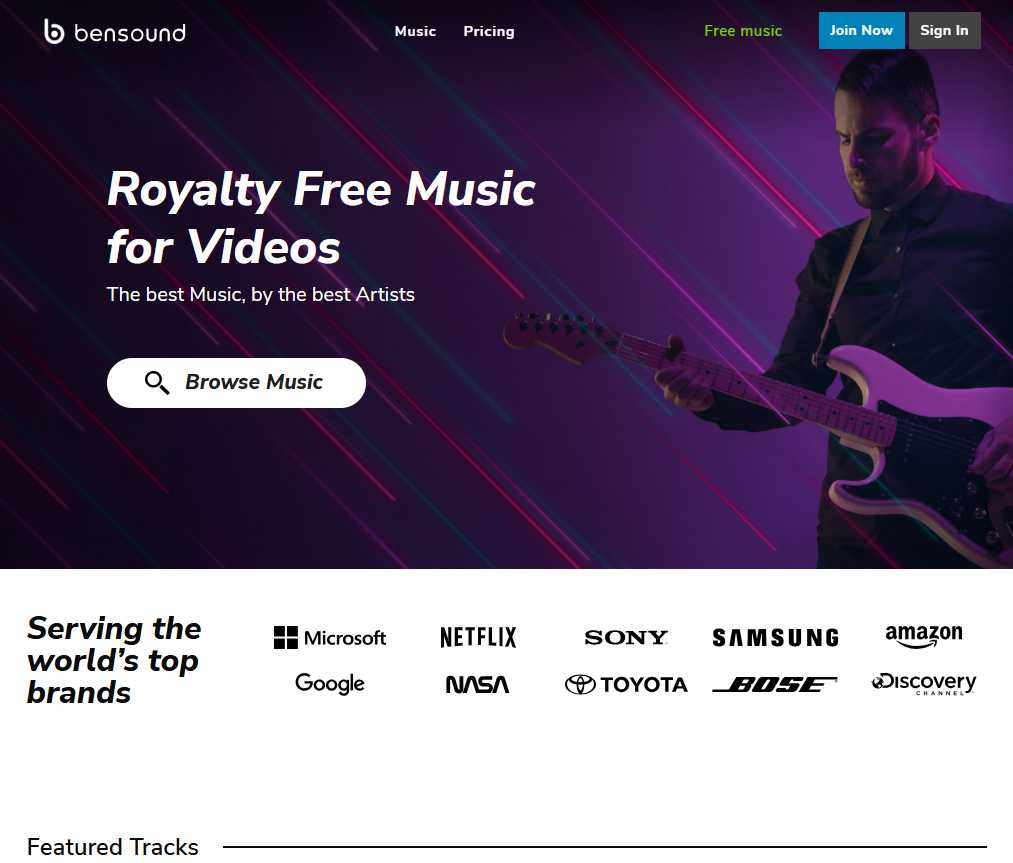Click the Google brand logo
The height and width of the screenshot is (863, 1013).
[x=329, y=683]
